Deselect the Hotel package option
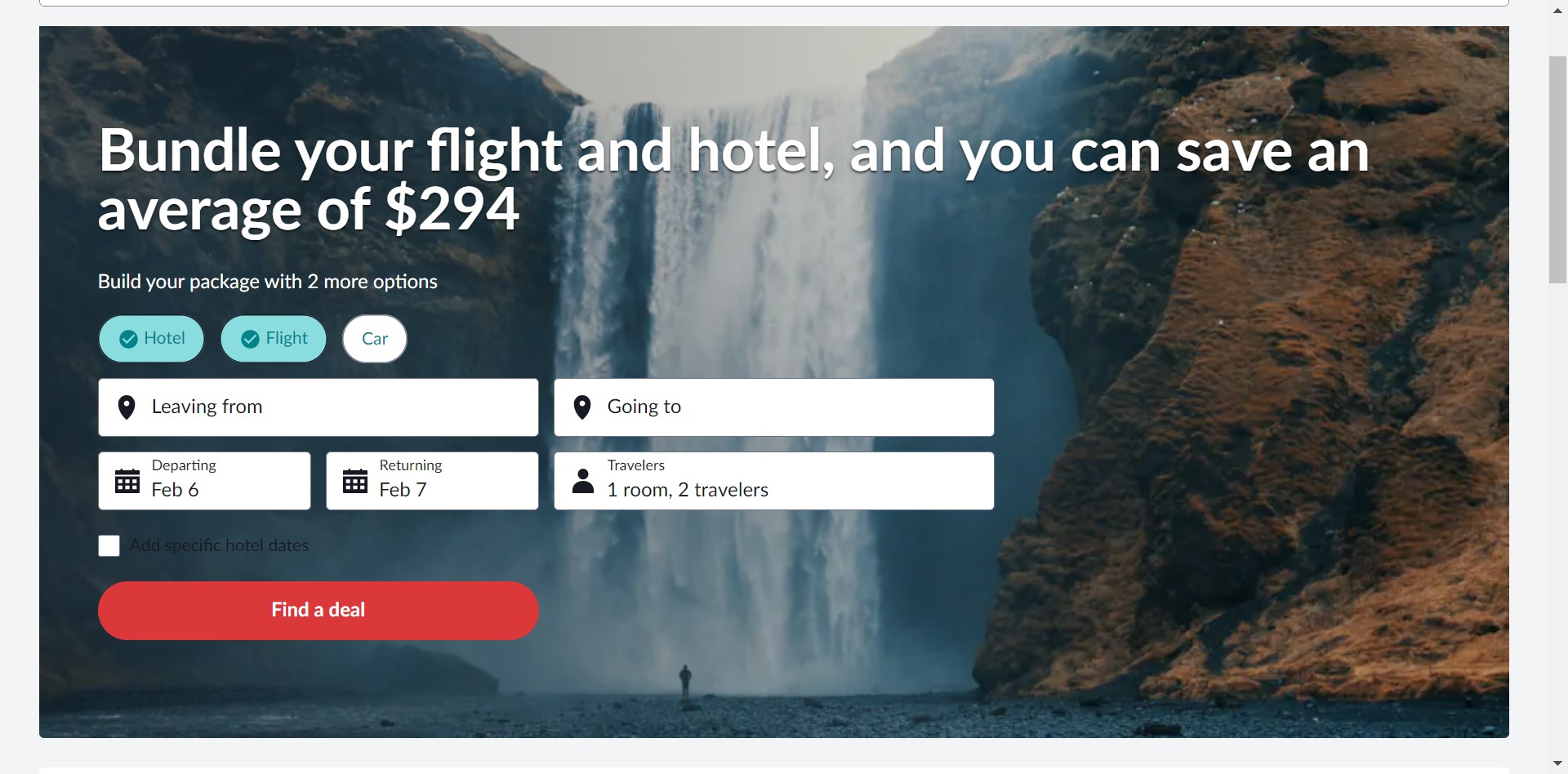 [x=151, y=339]
